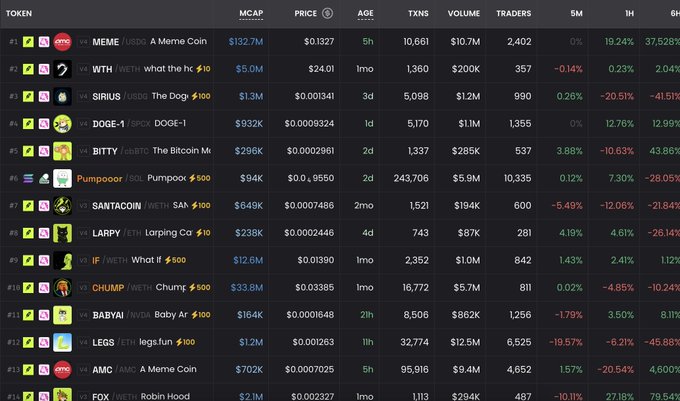Image resolution: width=680 pixels, height=401 pixels.
Task: Click the LARPY cat token logo
Action: coord(62,233)
